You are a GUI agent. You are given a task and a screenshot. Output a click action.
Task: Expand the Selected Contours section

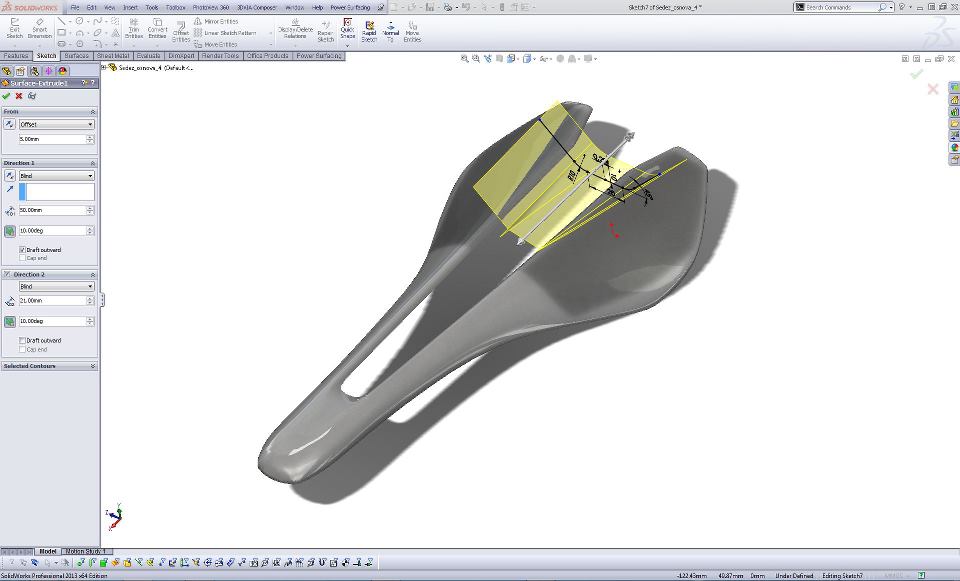(x=93, y=366)
